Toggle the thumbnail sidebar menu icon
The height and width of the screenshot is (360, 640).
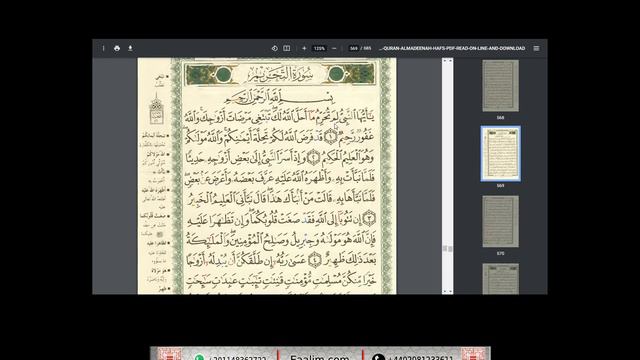(536, 48)
